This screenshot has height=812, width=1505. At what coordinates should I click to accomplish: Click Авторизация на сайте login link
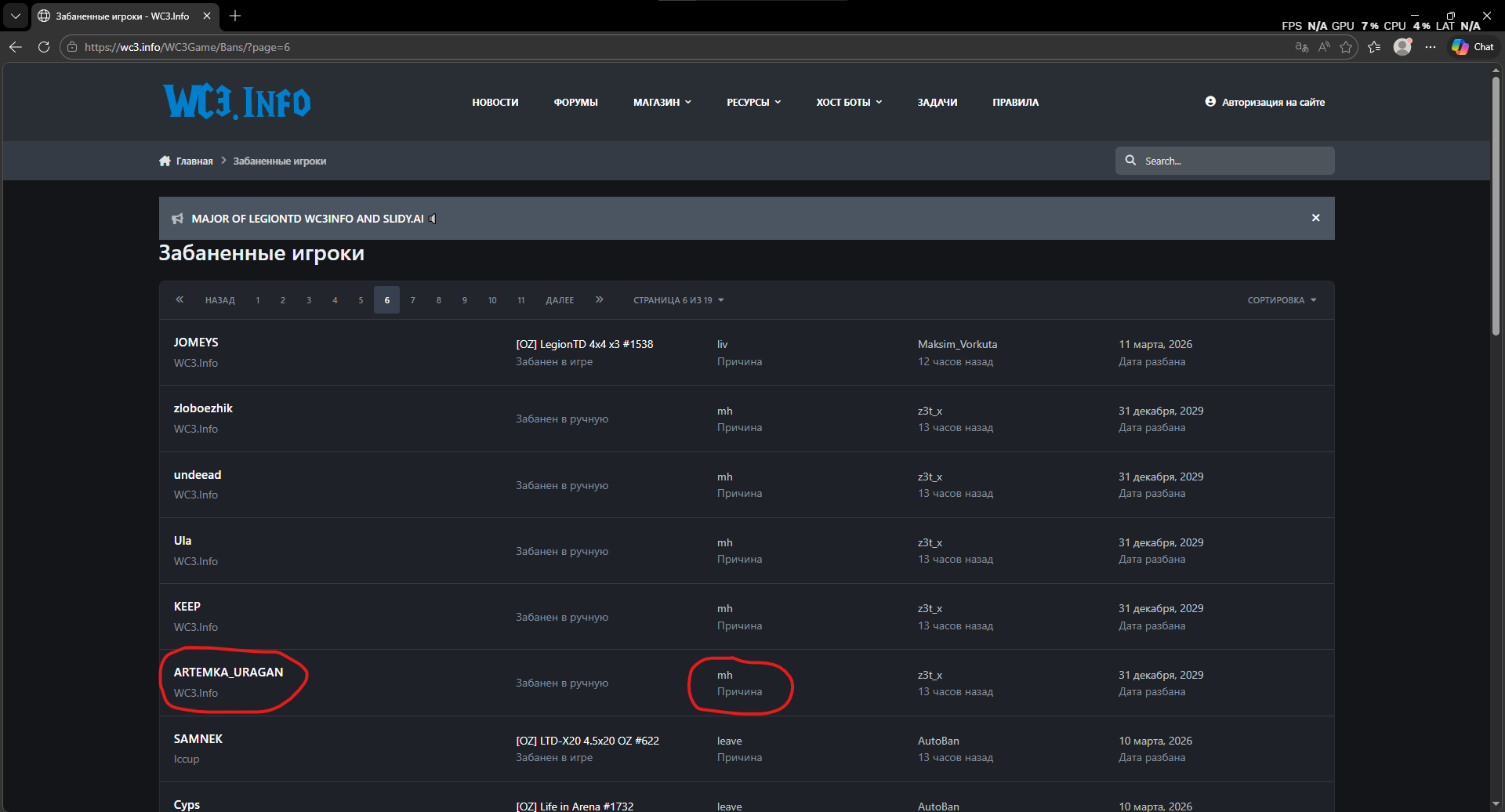1264,102
